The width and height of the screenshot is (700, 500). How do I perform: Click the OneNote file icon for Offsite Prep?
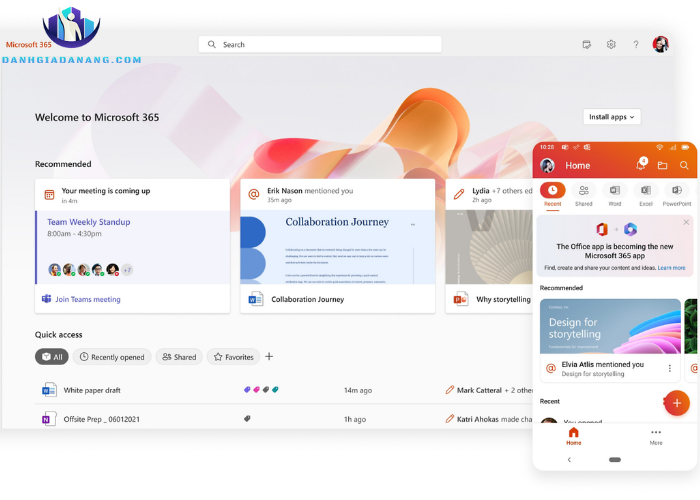(49, 419)
